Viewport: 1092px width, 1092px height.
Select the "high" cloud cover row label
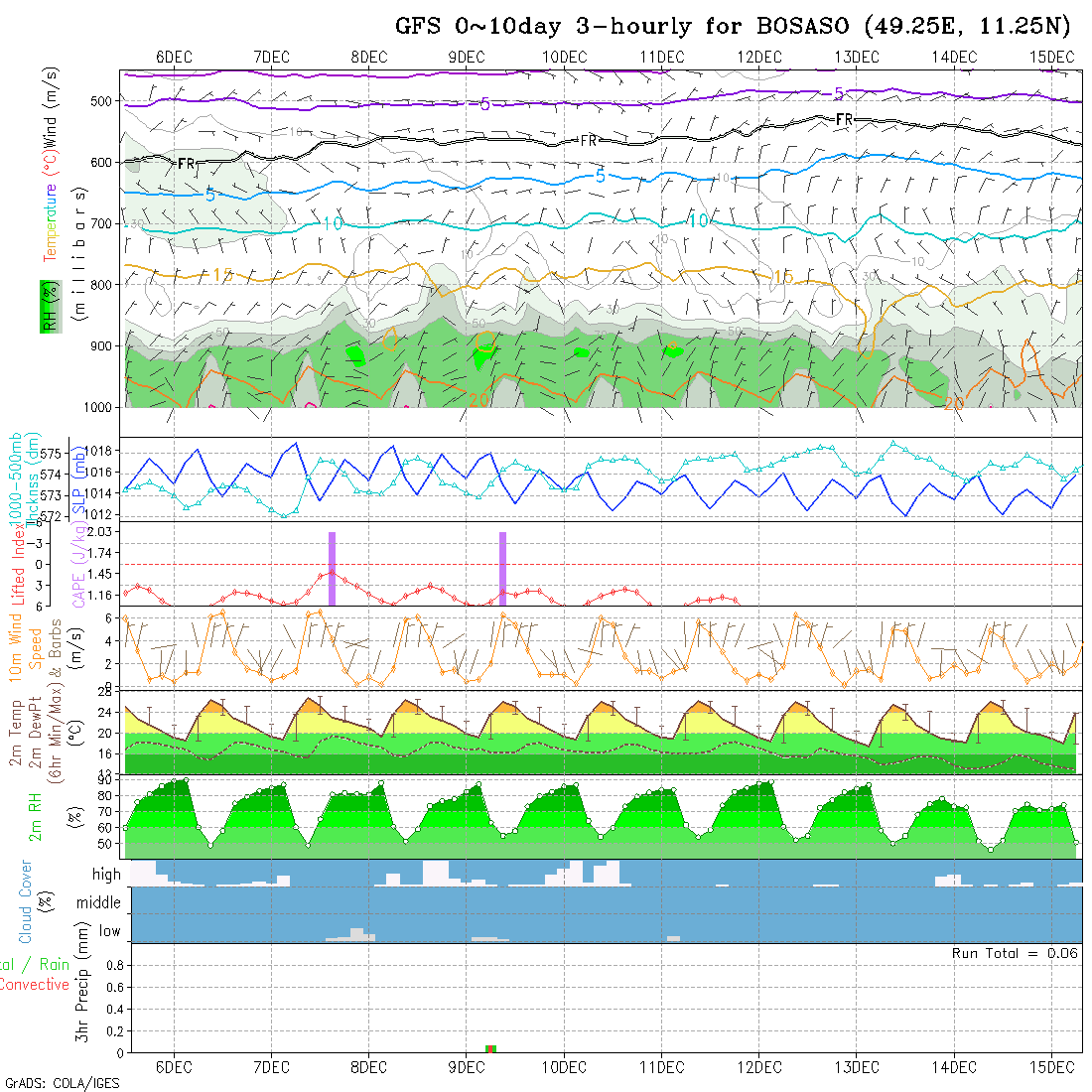pyautogui.click(x=106, y=875)
